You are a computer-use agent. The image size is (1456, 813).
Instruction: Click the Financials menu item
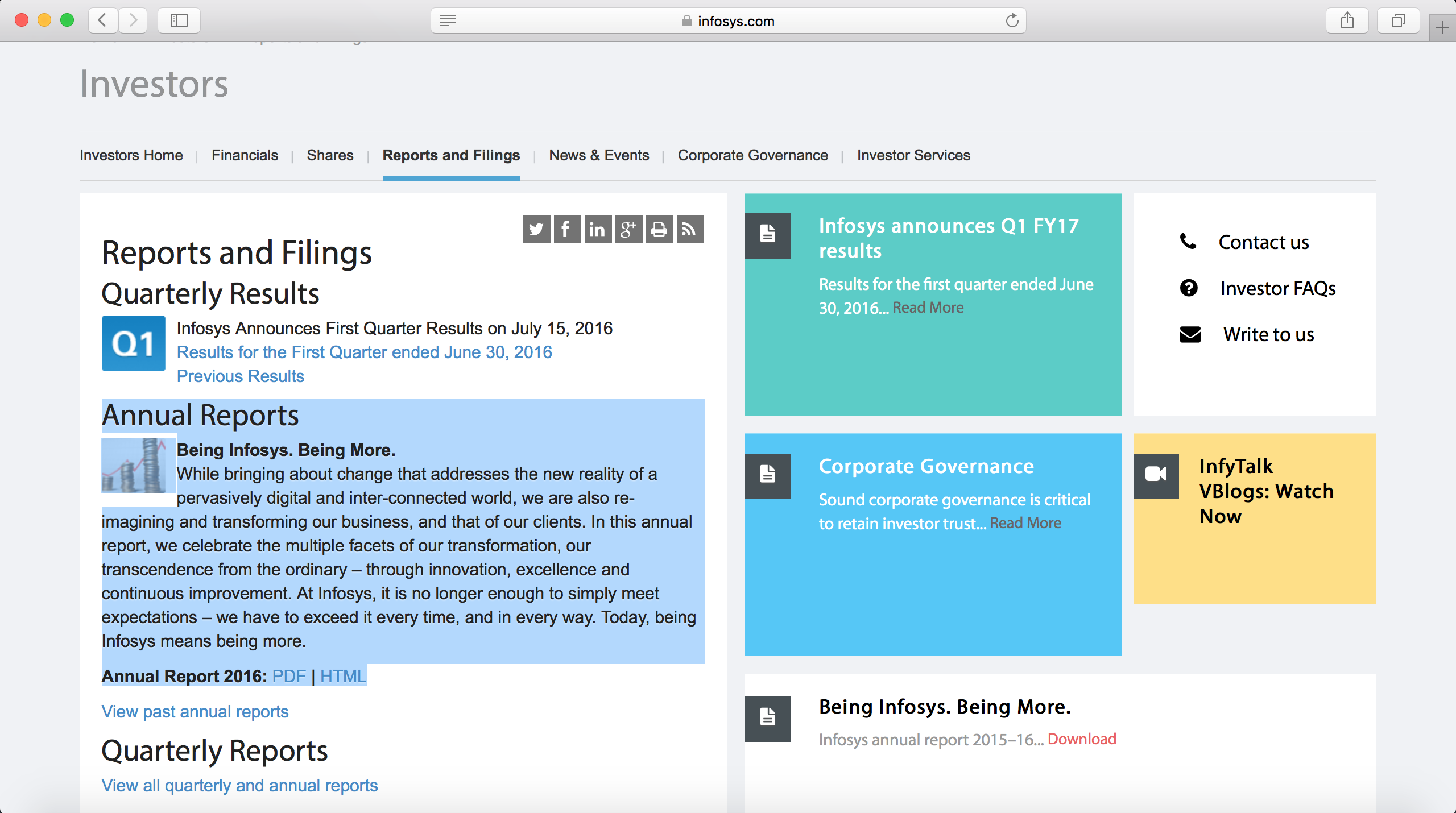[x=245, y=155]
